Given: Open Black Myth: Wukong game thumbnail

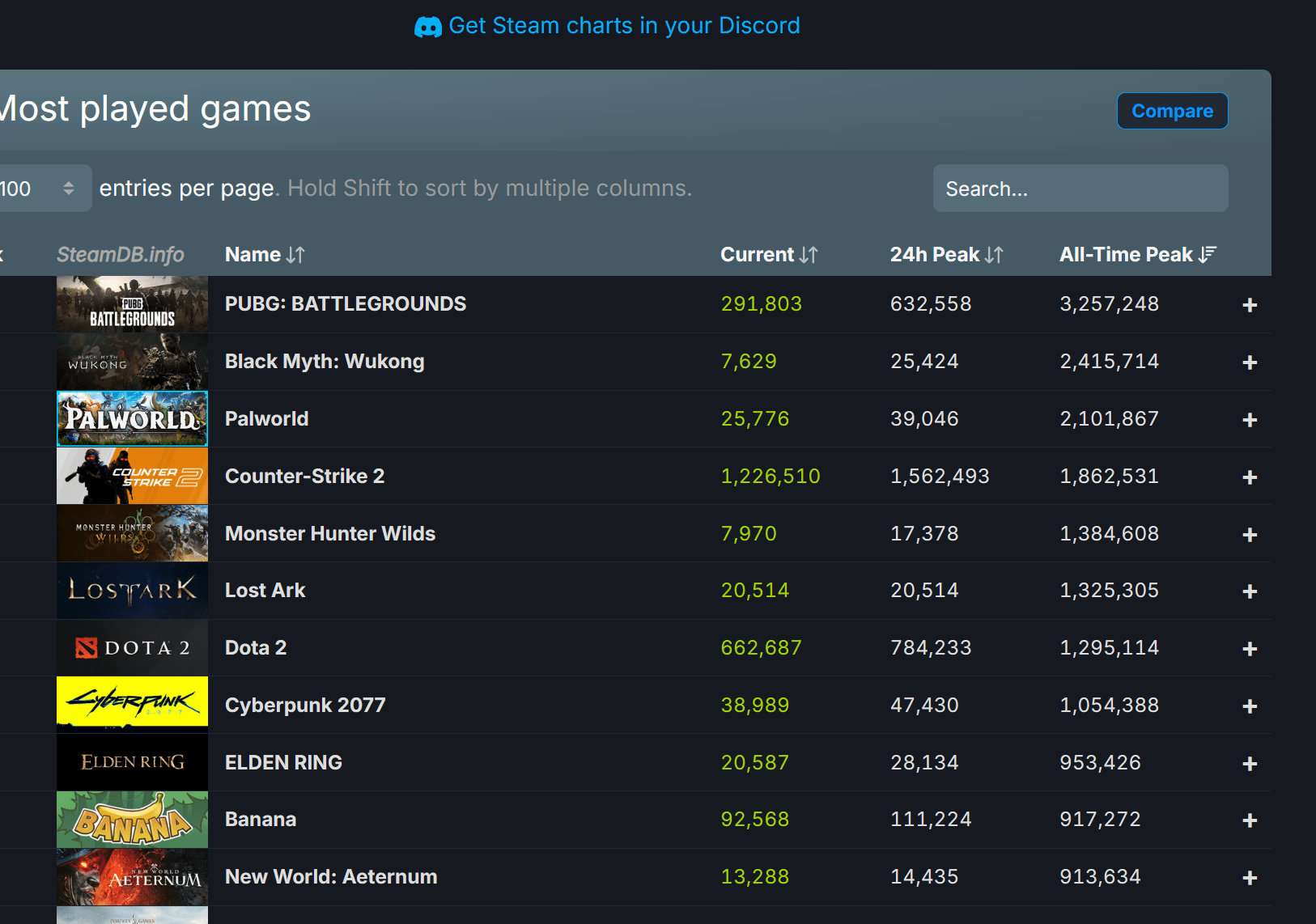Looking at the screenshot, I should coord(132,362).
